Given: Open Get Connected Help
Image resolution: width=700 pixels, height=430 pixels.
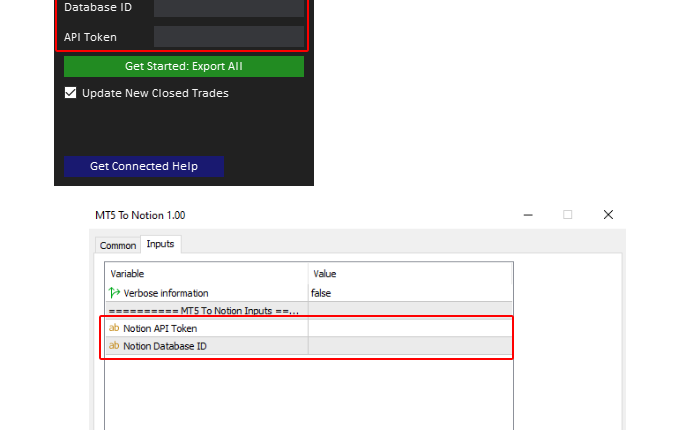Looking at the screenshot, I should (x=144, y=166).
